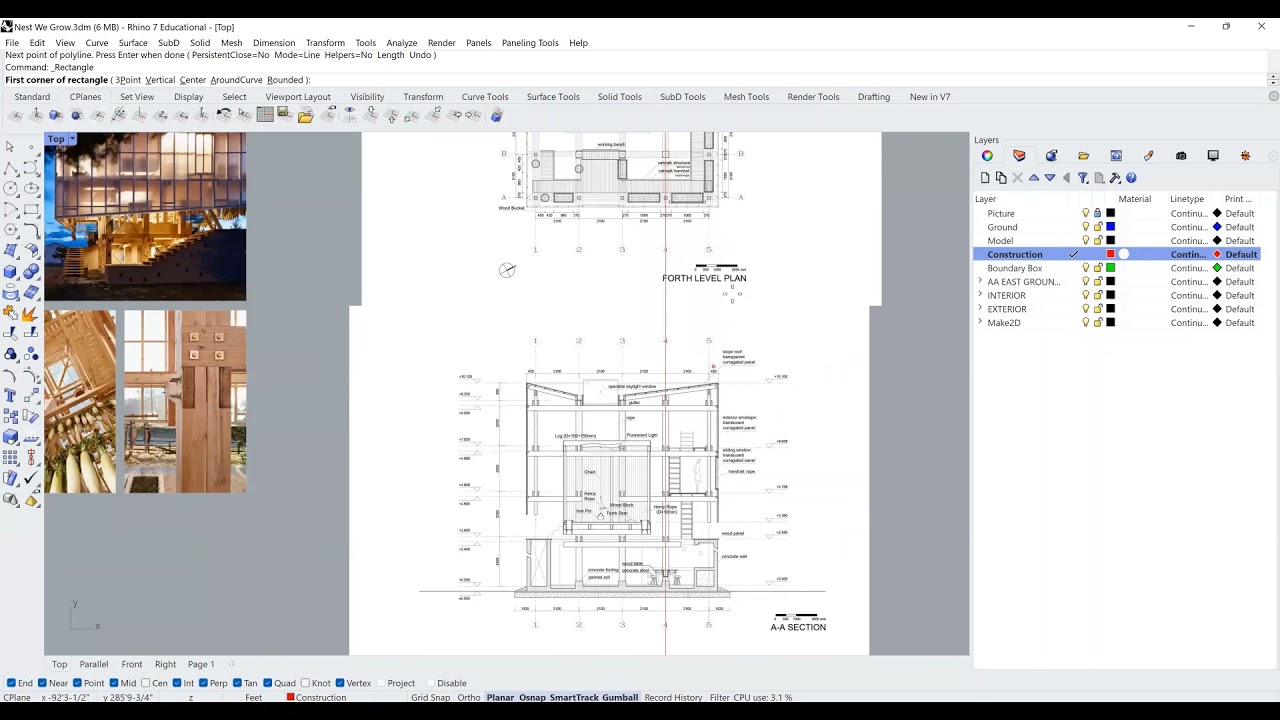Toggle the Point osnap checkbox
1280x720 pixels.
tap(77, 683)
